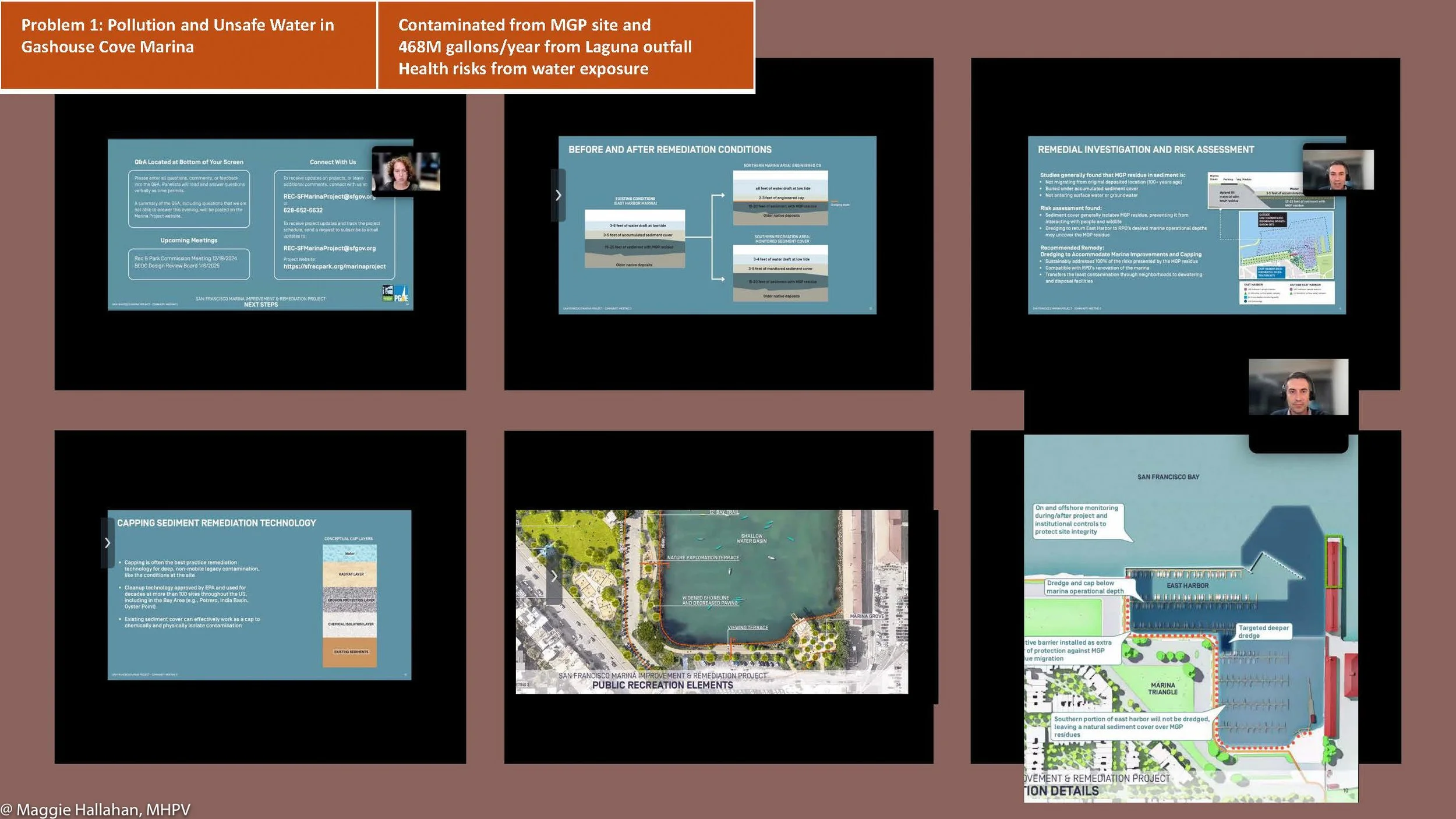Click the PG&E logo on Next Steps slide
This screenshot has height=819, width=1456.
pos(401,294)
